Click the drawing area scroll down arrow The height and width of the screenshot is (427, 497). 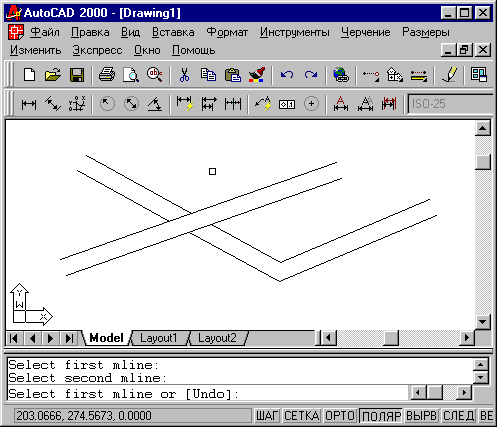(x=483, y=322)
